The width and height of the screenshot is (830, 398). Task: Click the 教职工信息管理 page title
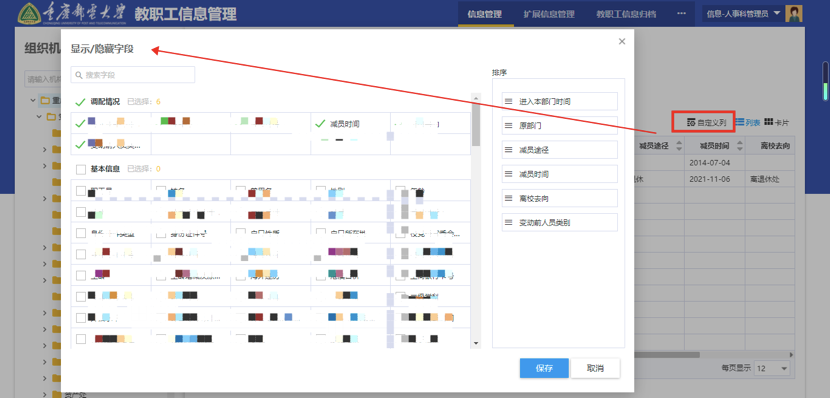coord(185,14)
